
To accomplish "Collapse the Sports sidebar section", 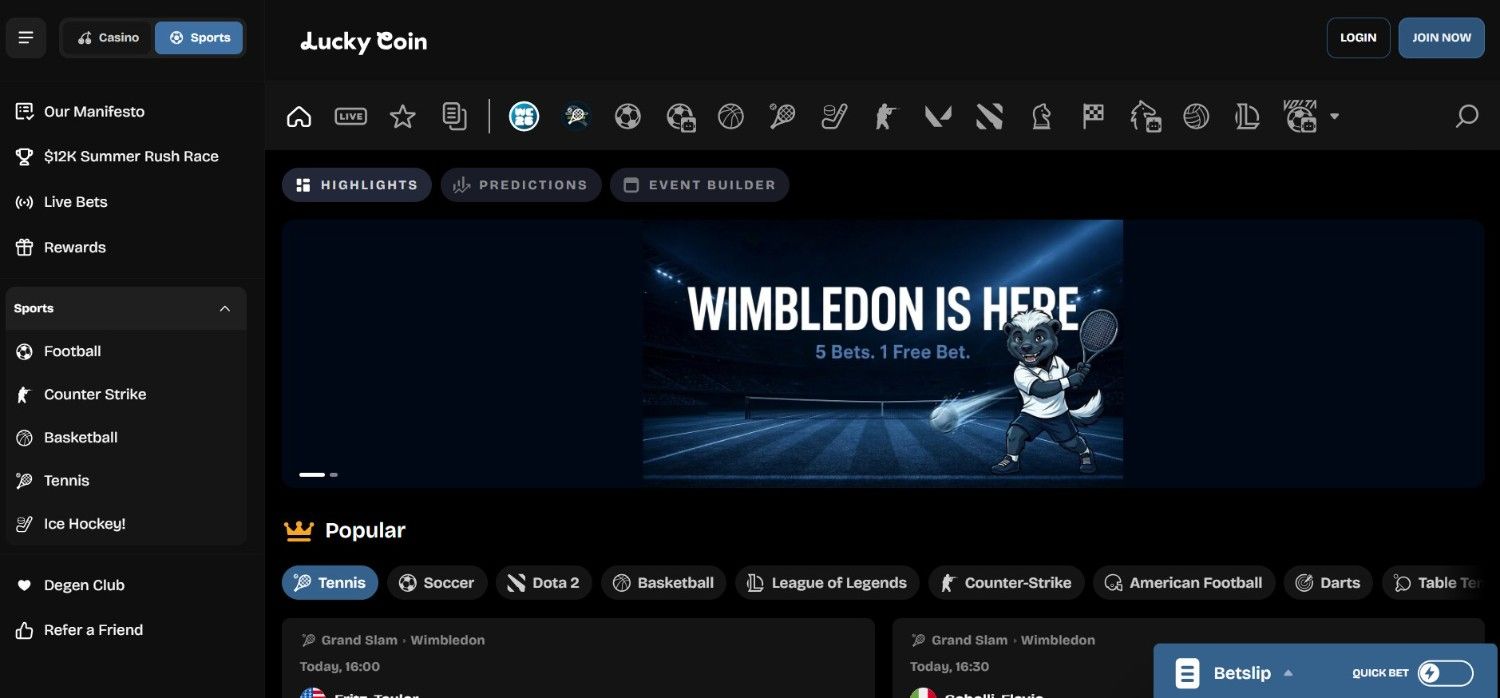I will [x=224, y=309].
